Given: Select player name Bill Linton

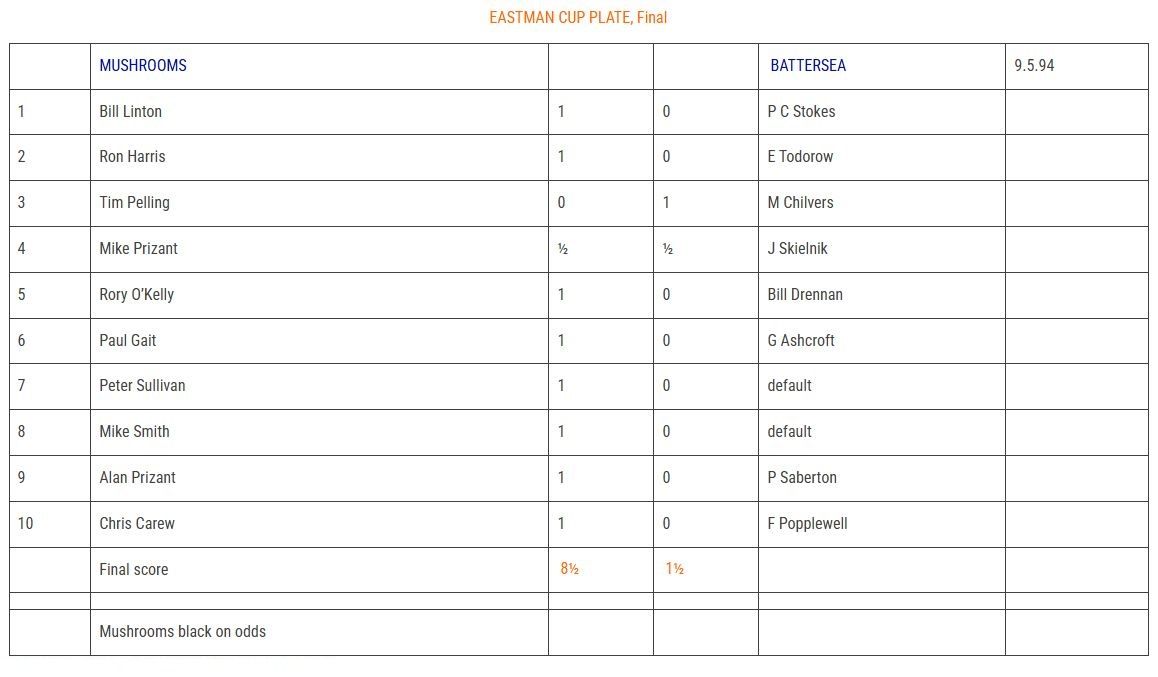Looking at the screenshot, I should pos(131,111).
